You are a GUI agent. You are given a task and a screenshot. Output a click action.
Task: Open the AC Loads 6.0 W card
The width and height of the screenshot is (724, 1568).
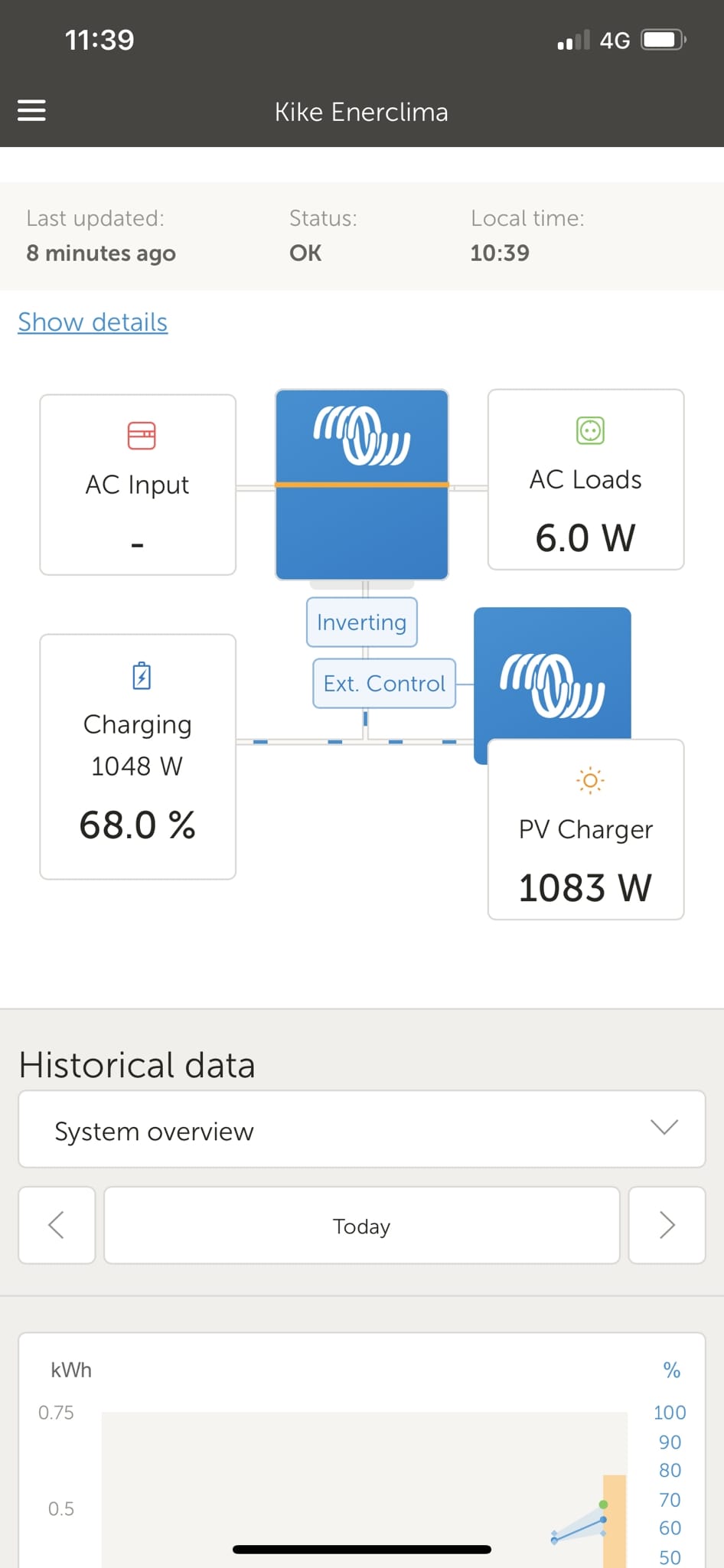point(586,480)
